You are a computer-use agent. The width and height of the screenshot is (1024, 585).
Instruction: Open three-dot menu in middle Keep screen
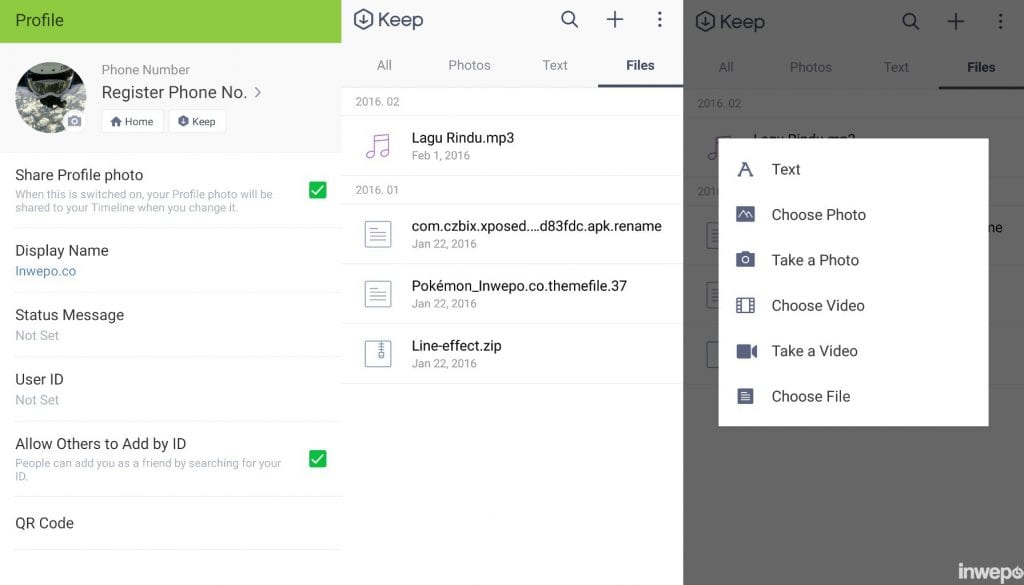click(660, 20)
